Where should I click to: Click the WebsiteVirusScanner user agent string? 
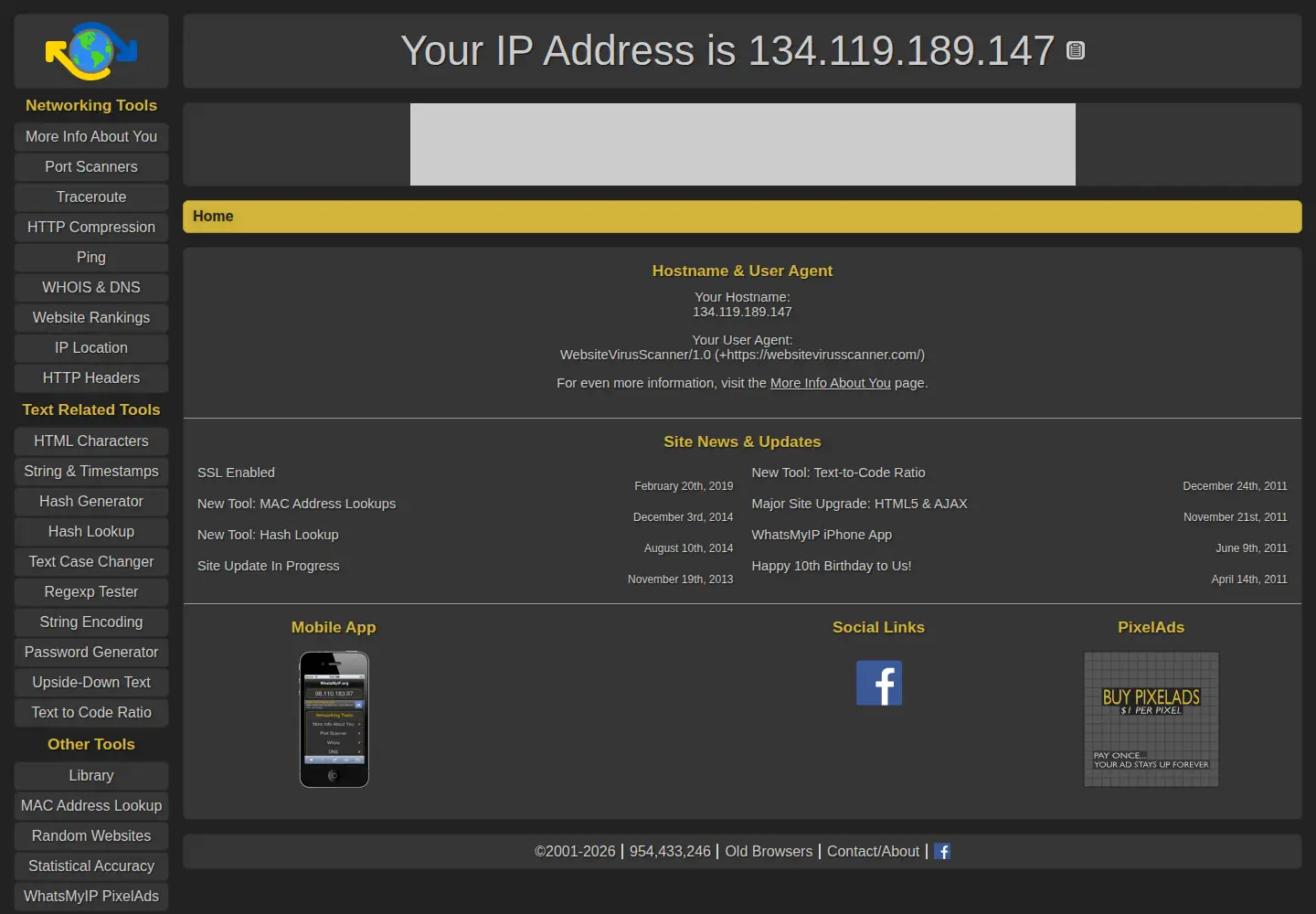[742, 355]
